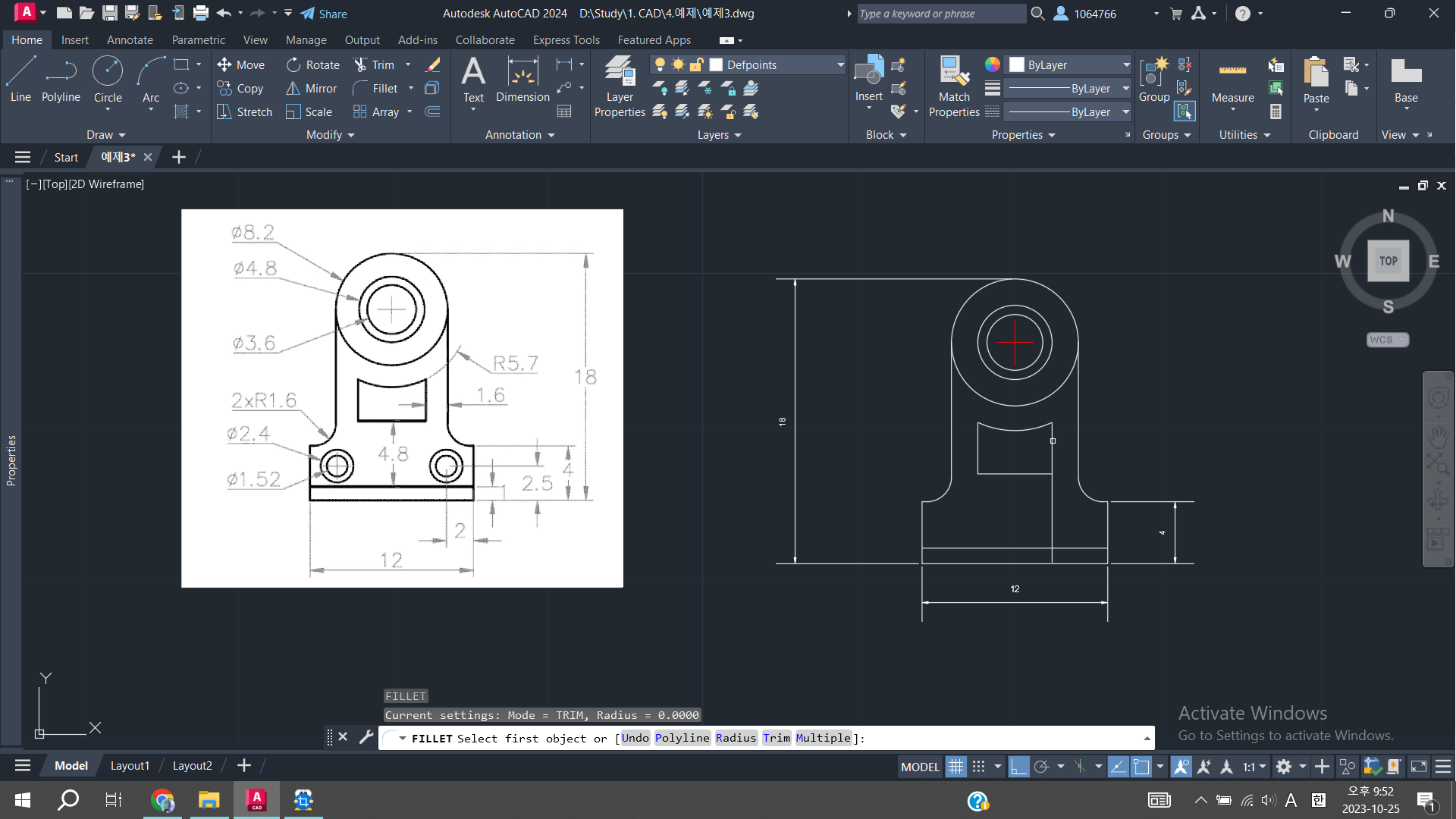Viewport: 1456px width, 819px height.
Task: Expand the Modify panel options
Action: 330,135
